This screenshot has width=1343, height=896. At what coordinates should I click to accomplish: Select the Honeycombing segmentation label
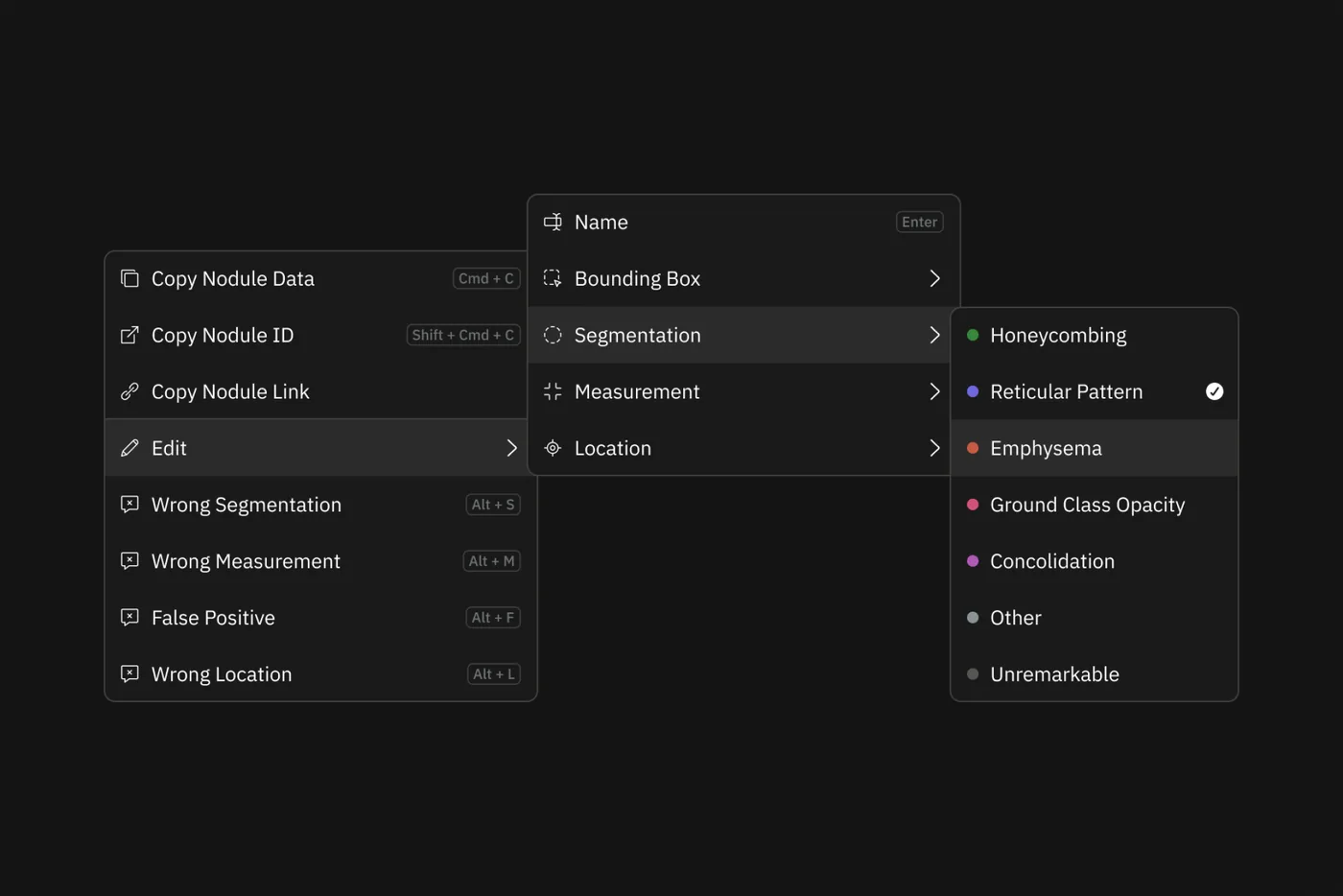[x=1095, y=335]
